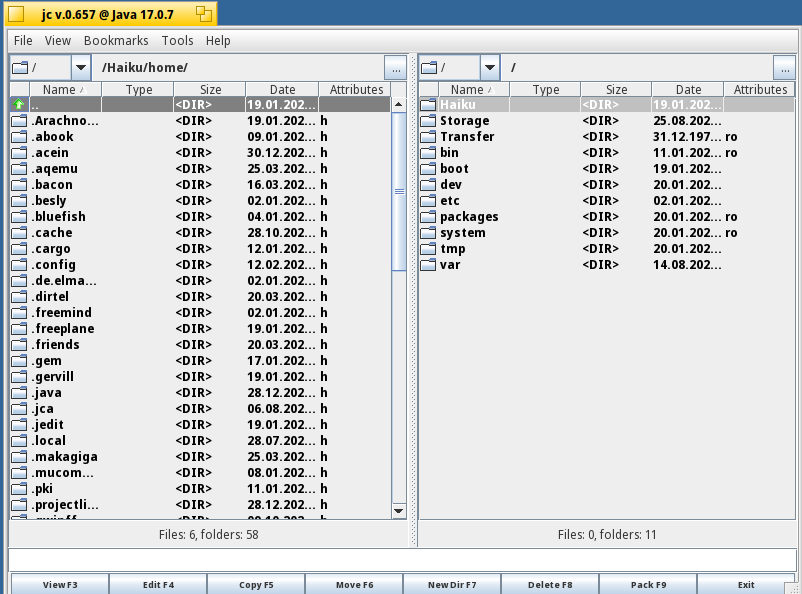Click the left panel scrollbar thumb
Screen dimensions: 802x594
pyautogui.click(x=399, y=192)
